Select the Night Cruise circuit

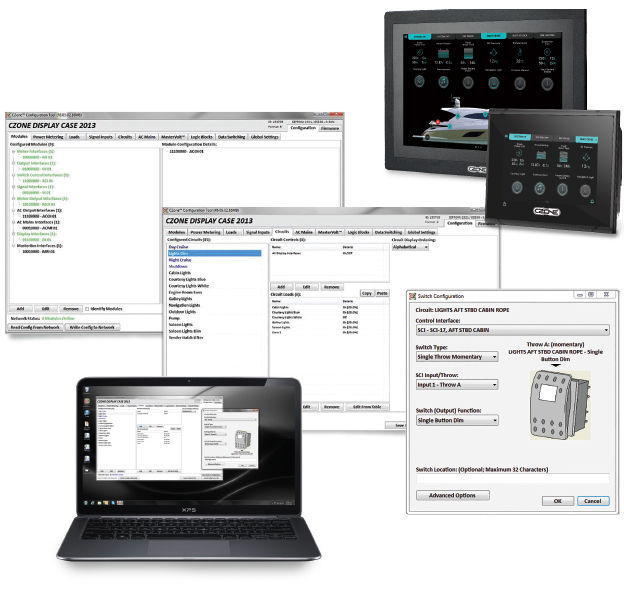180,260
